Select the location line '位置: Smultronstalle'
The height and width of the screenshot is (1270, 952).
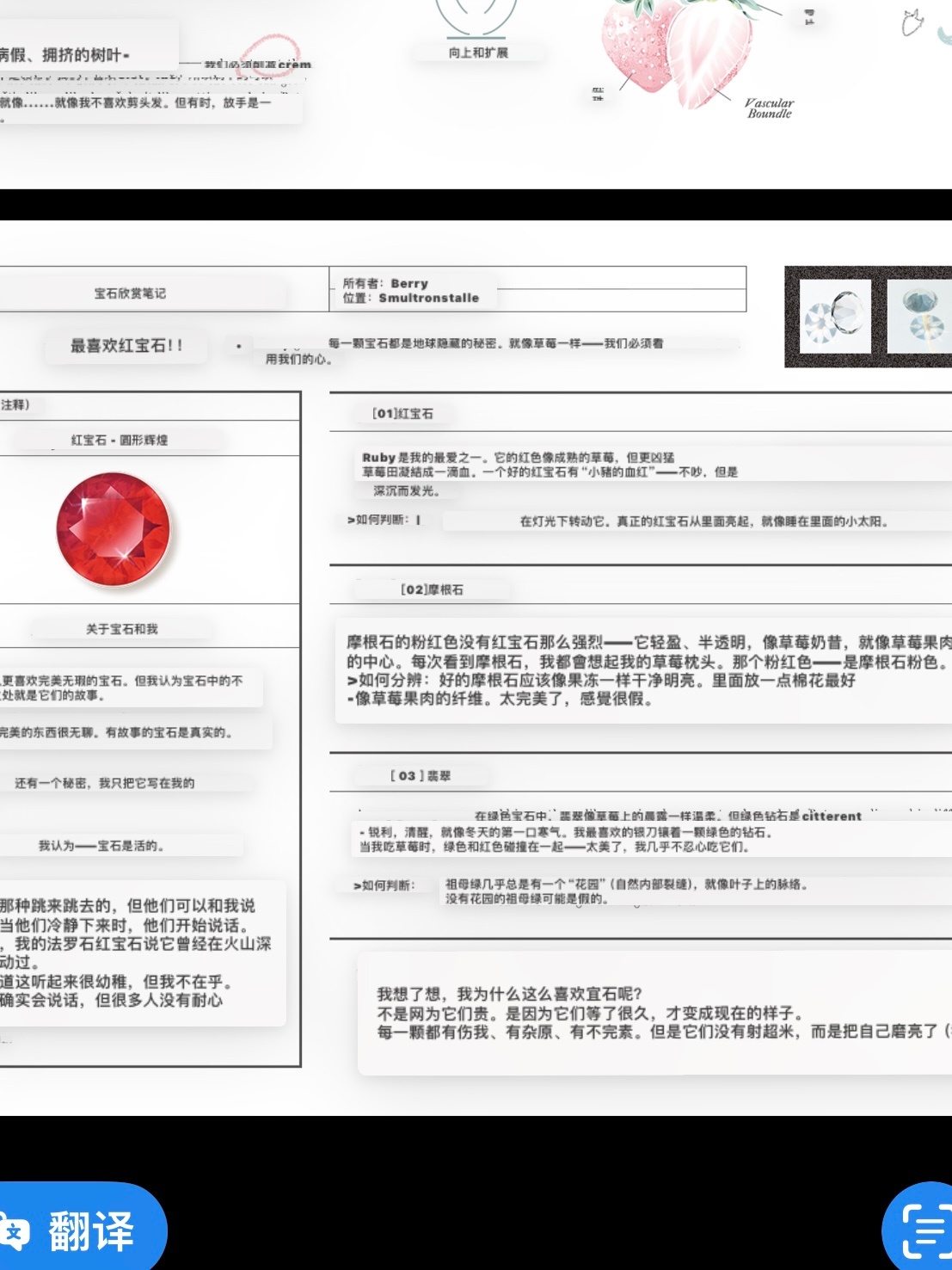click(410, 298)
